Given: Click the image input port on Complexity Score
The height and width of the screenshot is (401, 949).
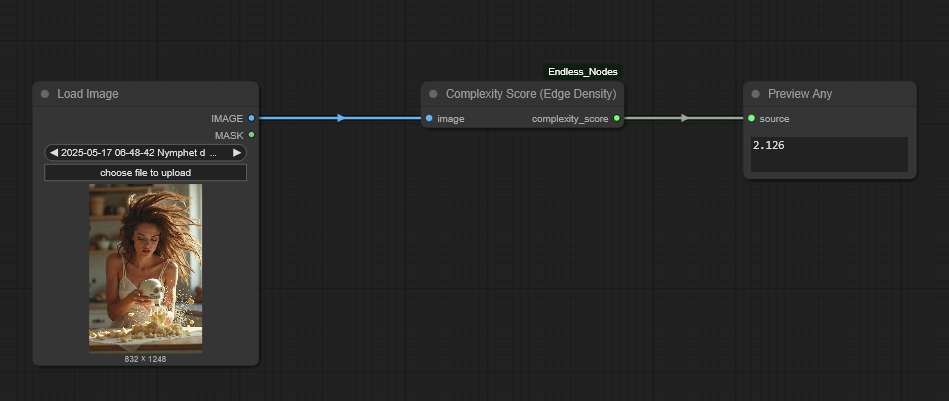Looking at the screenshot, I should pyautogui.click(x=429, y=118).
